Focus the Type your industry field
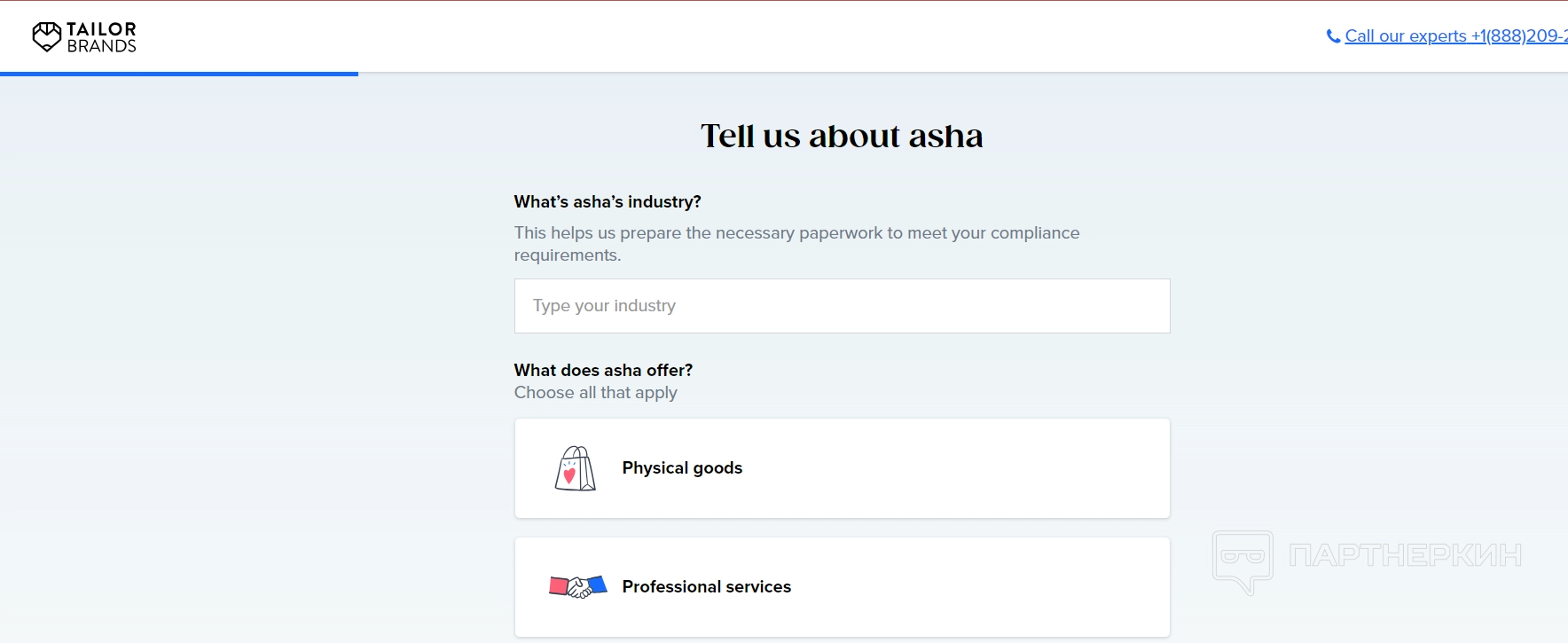1568x643 pixels. pyautogui.click(x=842, y=306)
